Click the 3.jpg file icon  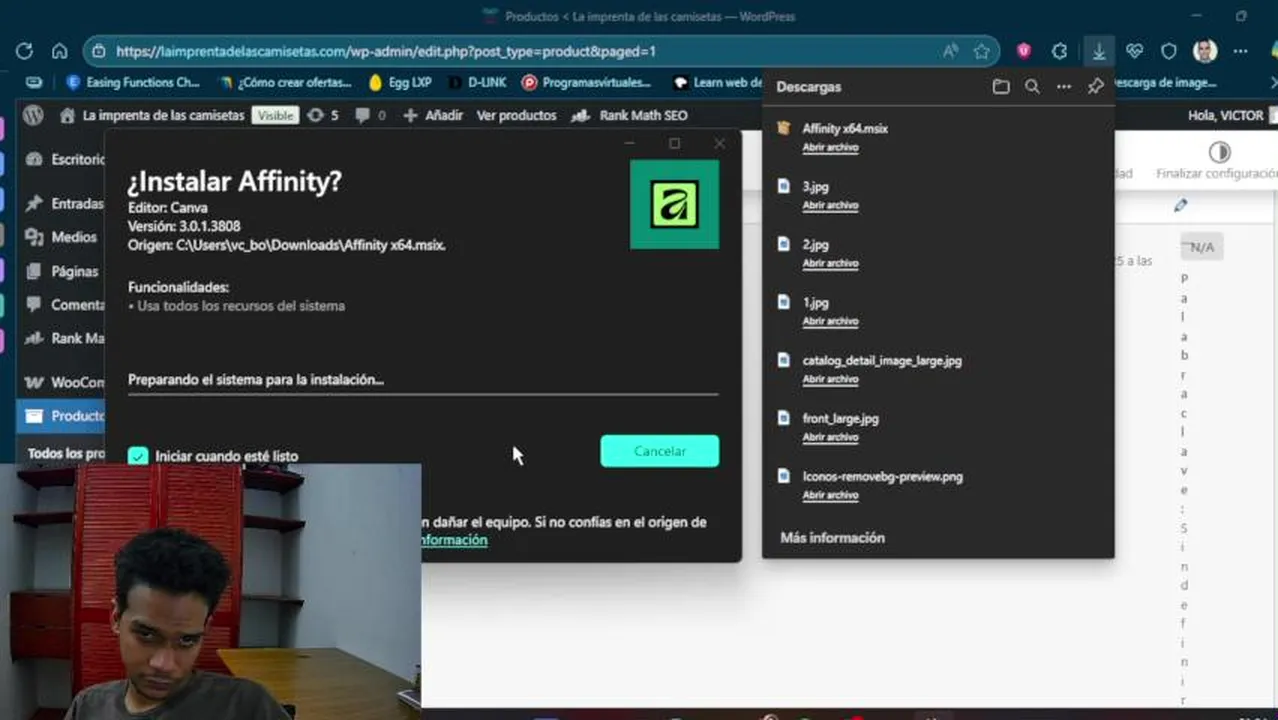pyautogui.click(x=784, y=186)
